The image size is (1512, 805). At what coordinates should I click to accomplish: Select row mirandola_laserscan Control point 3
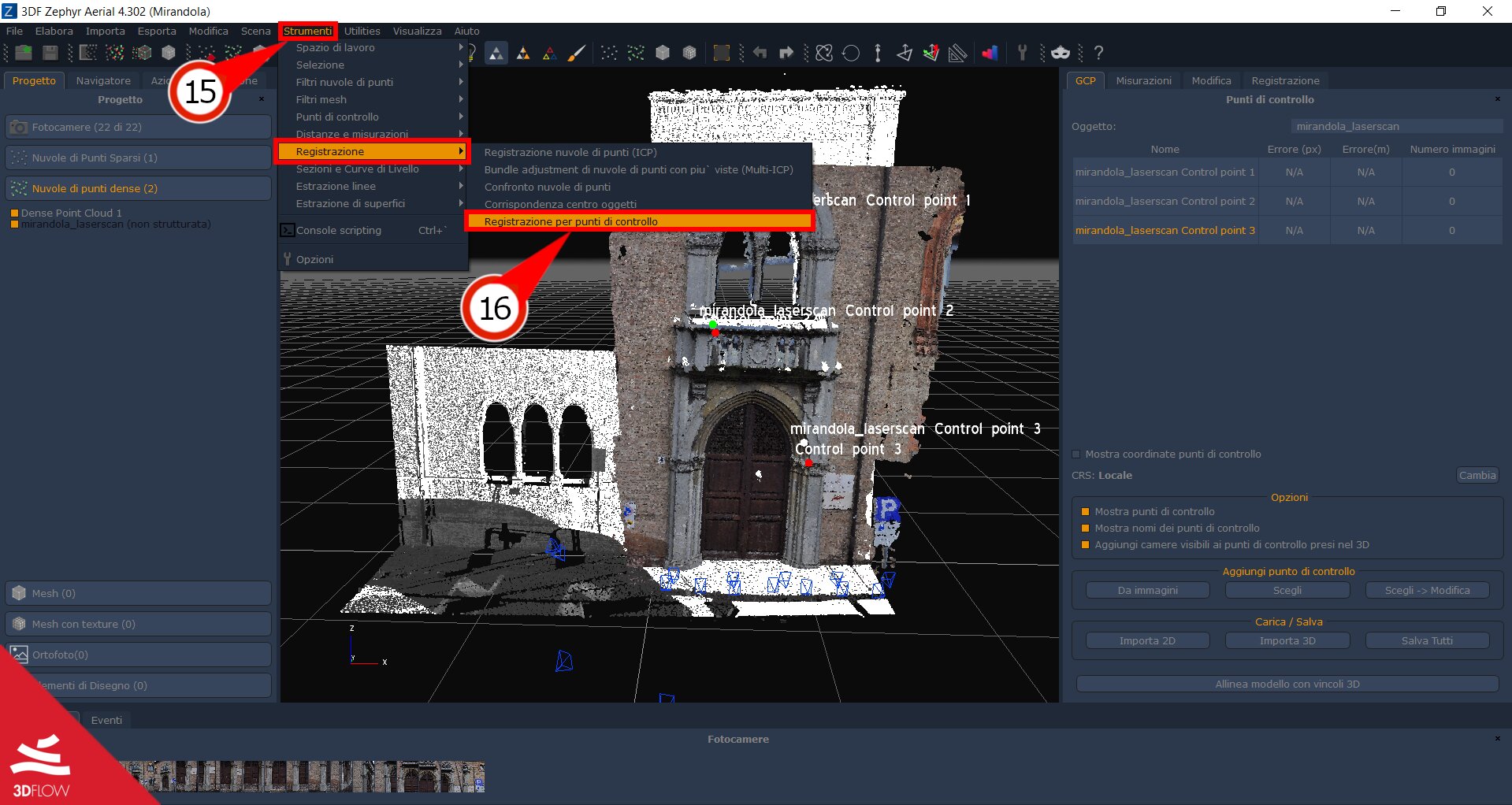pyautogui.click(x=1287, y=231)
